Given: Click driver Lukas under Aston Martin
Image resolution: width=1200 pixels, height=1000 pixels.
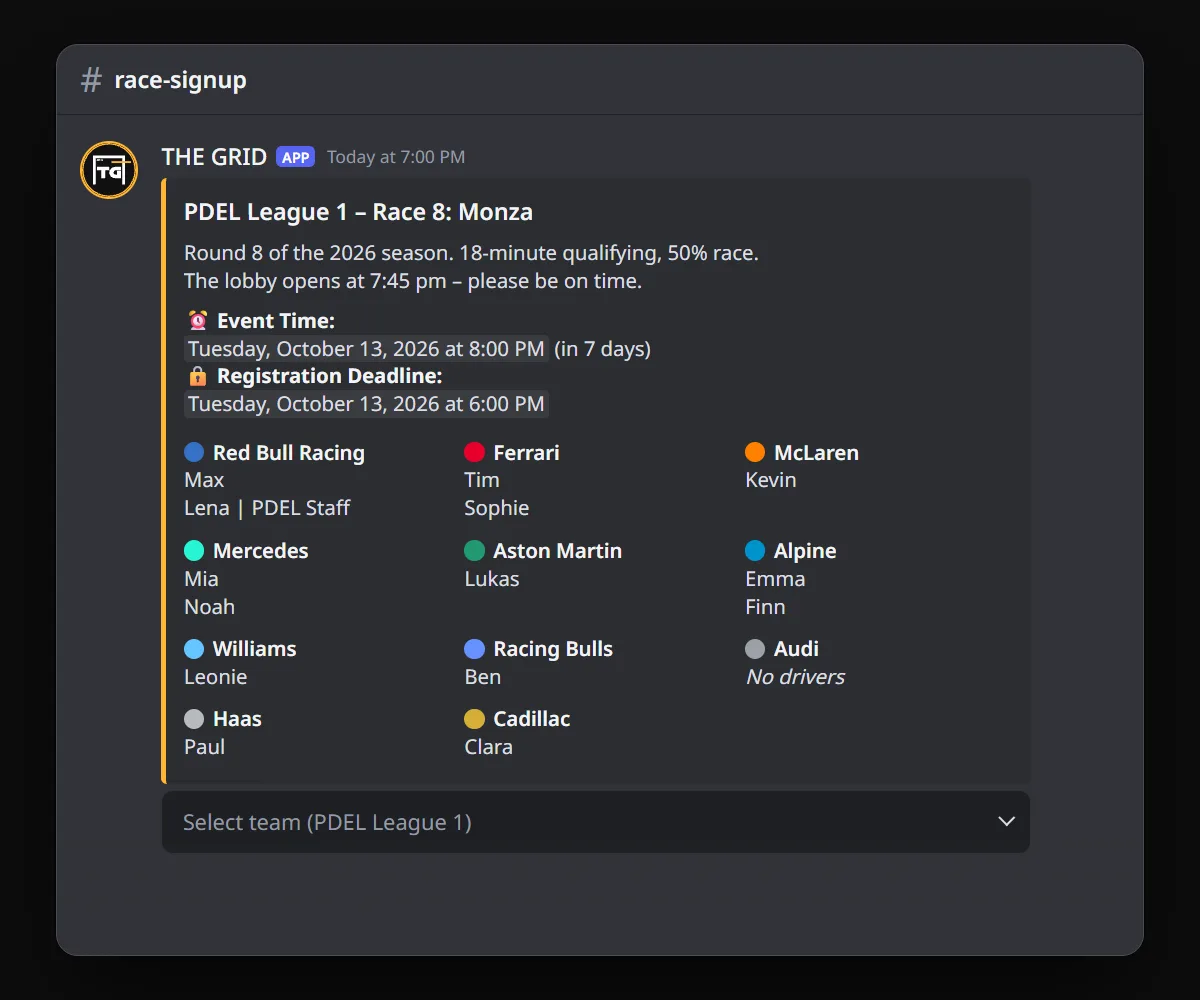Looking at the screenshot, I should click(492, 579).
